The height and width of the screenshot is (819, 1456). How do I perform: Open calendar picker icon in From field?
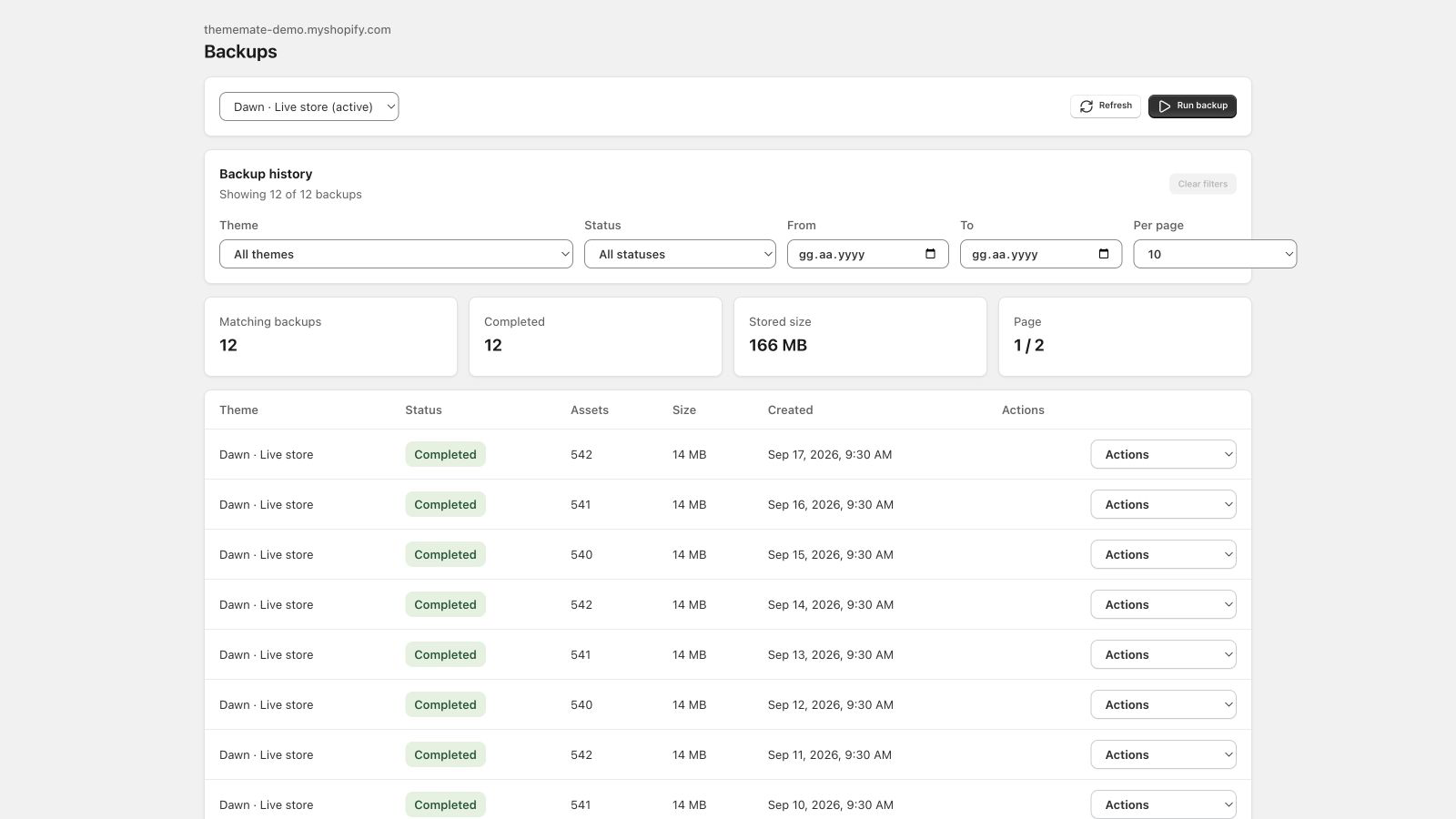pos(930,254)
